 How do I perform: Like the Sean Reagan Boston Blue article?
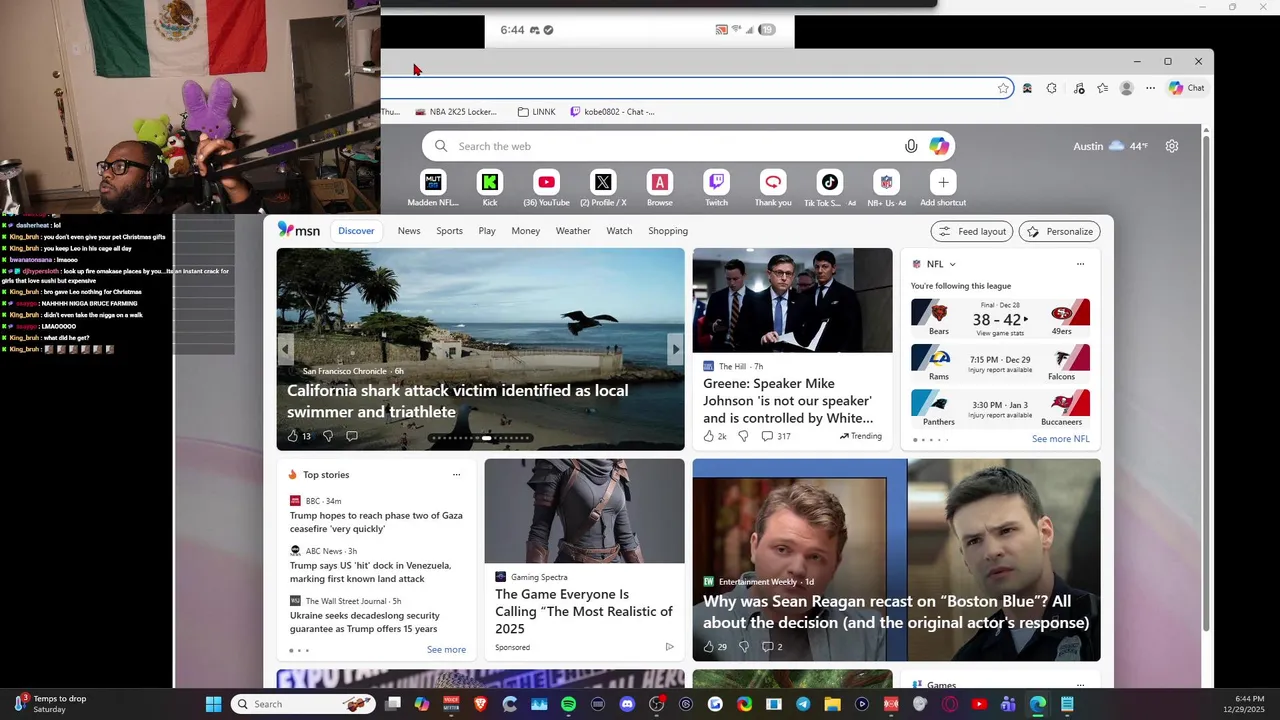[x=709, y=647]
